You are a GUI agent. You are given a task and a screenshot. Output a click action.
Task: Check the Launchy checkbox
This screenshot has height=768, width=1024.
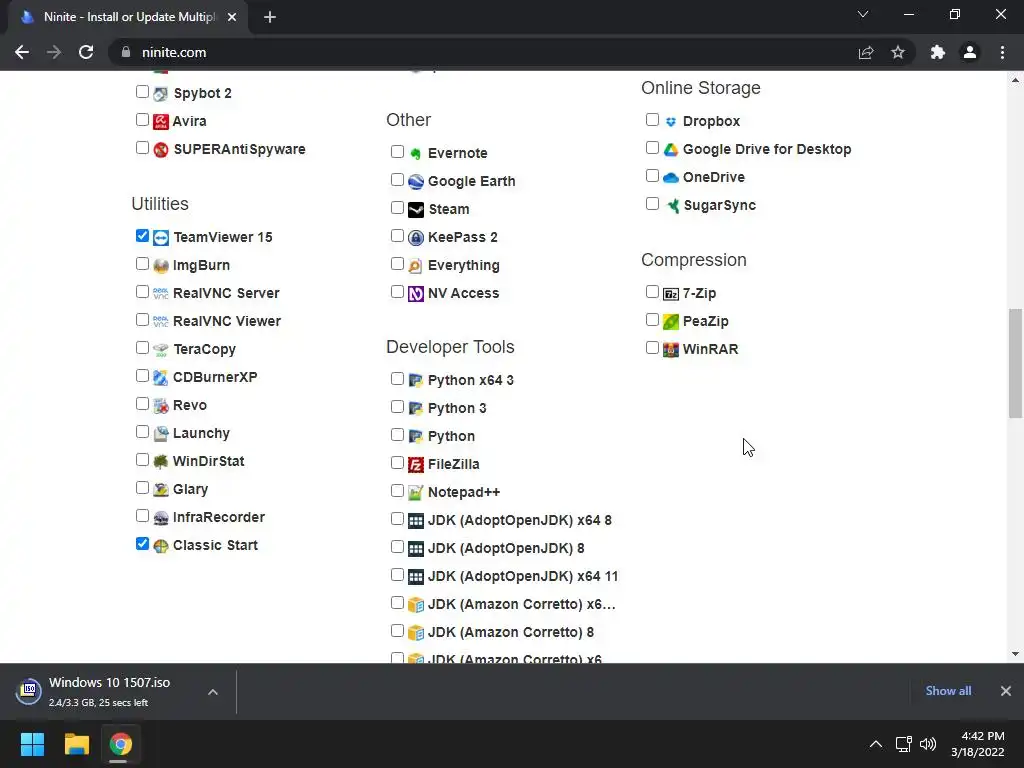coord(142,432)
